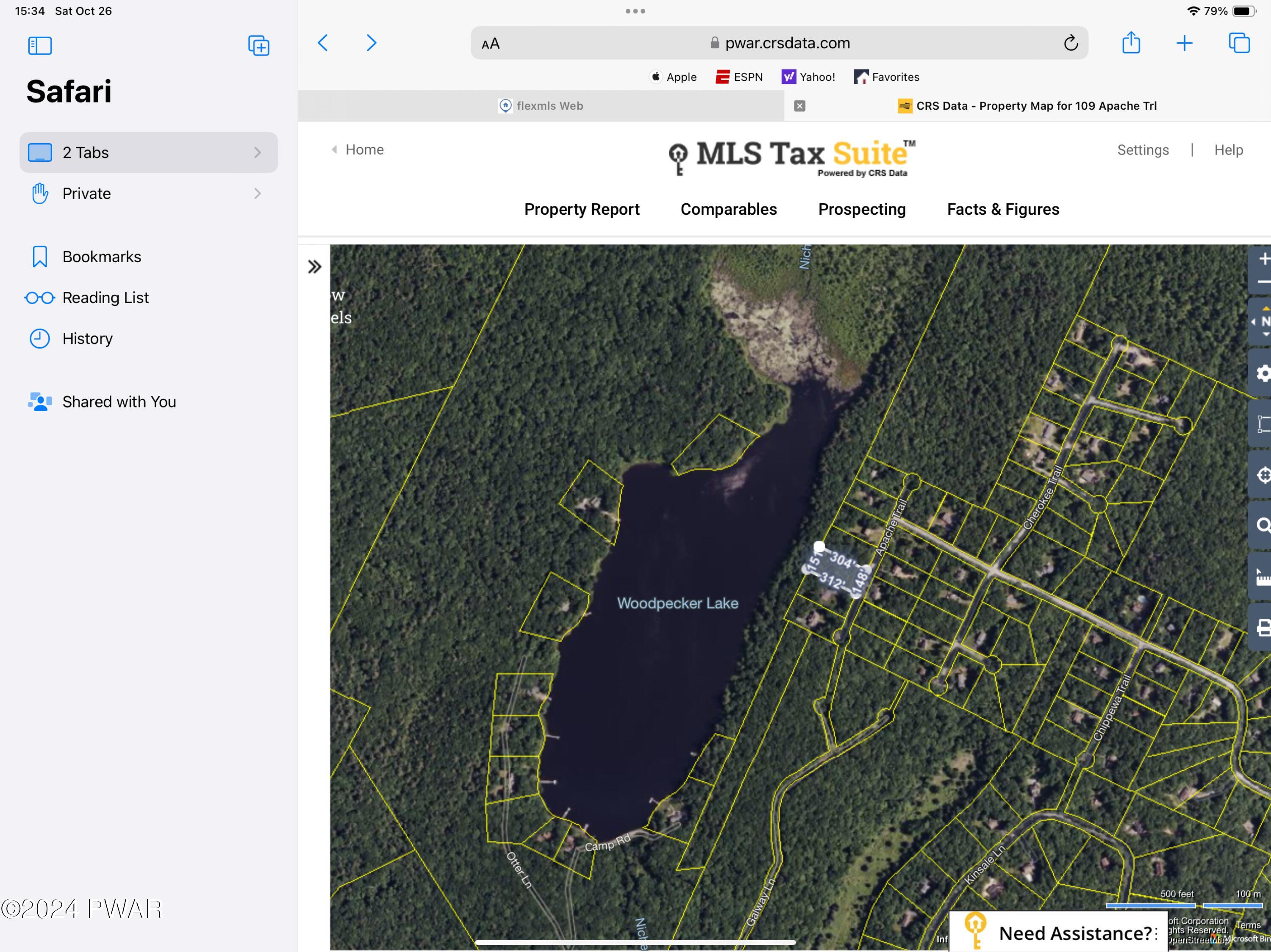Click the Chippewa Trail road label
The width and height of the screenshot is (1271, 952).
coord(1112,708)
